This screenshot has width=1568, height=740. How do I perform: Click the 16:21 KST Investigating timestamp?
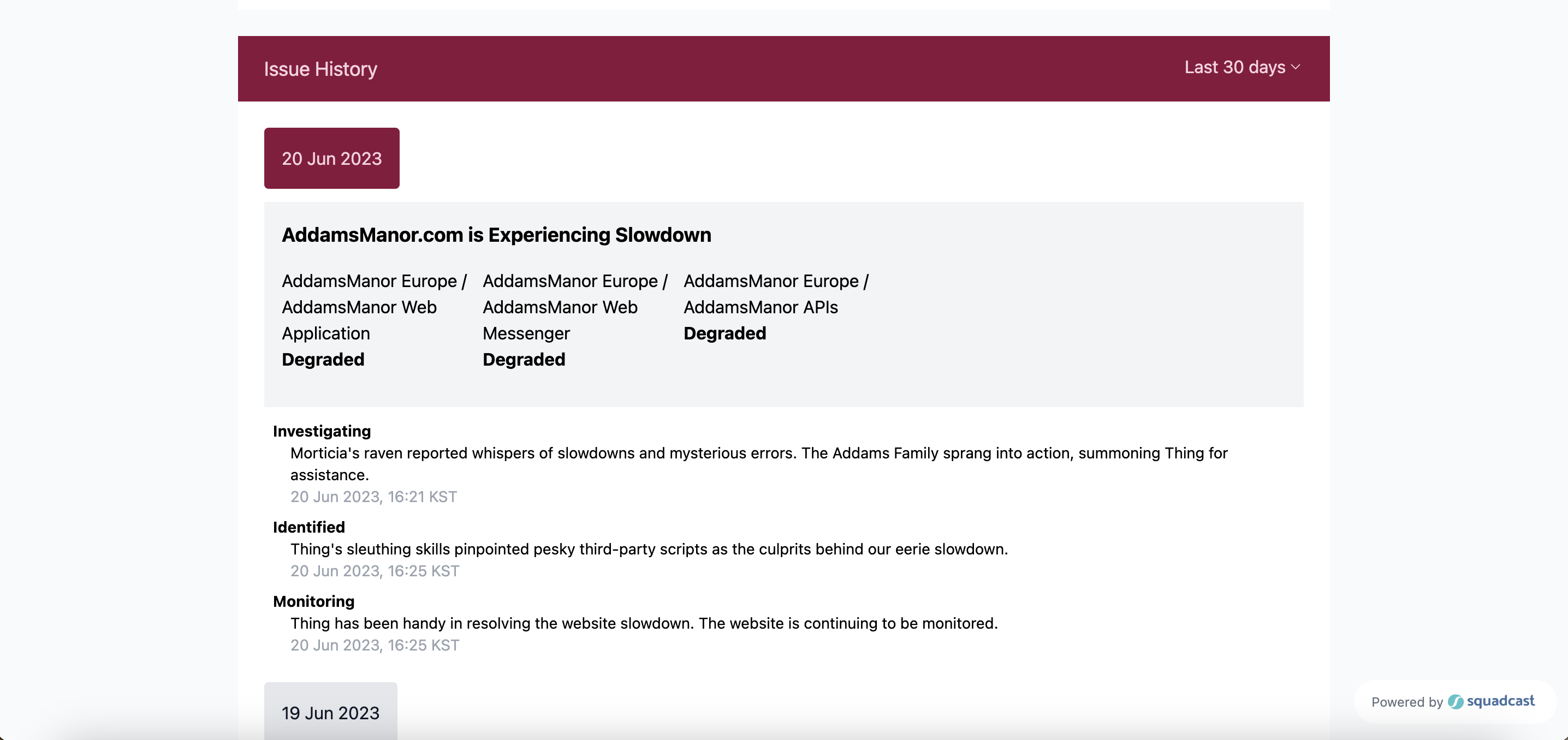tap(373, 497)
